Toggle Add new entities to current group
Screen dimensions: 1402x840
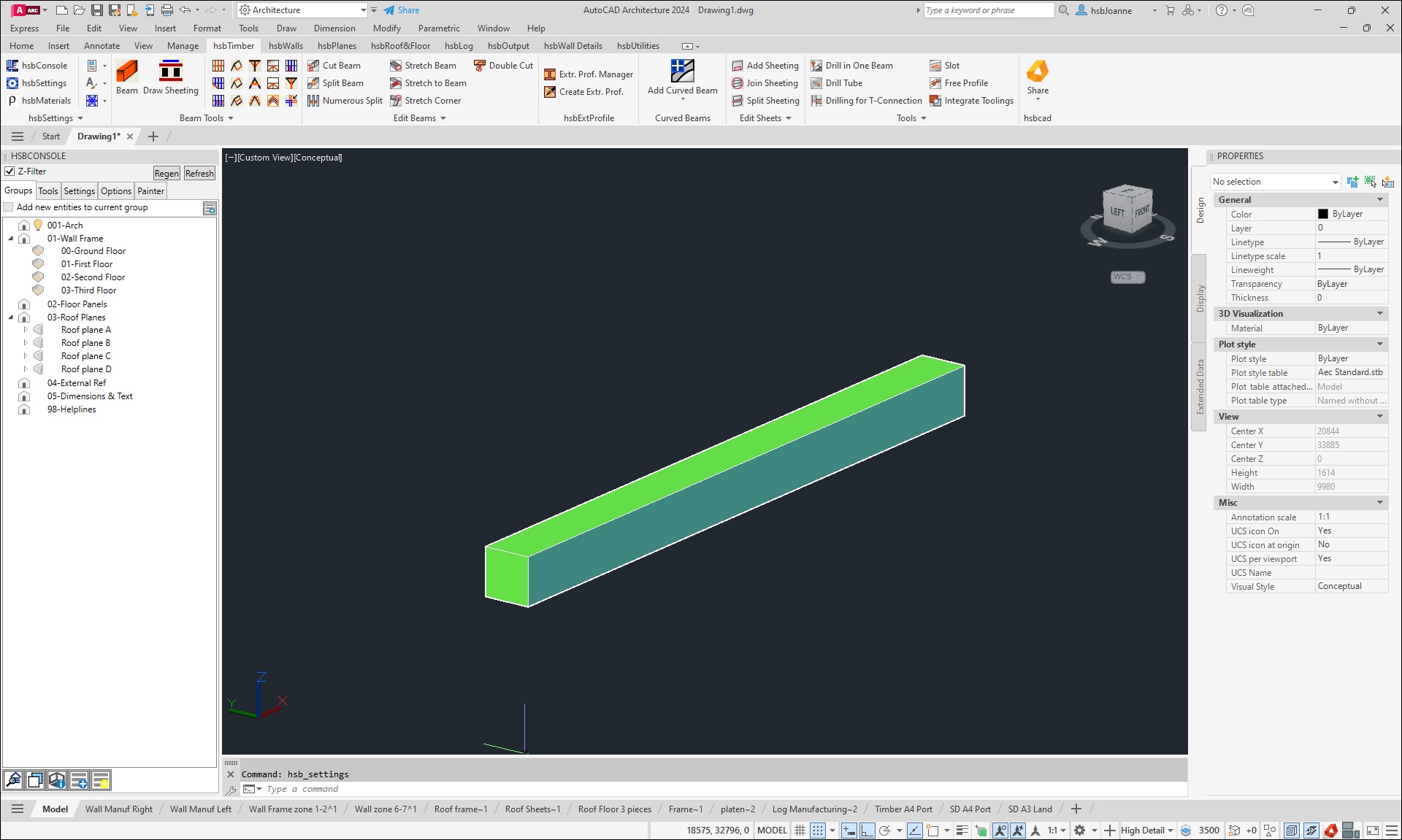[x=9, y=207]
